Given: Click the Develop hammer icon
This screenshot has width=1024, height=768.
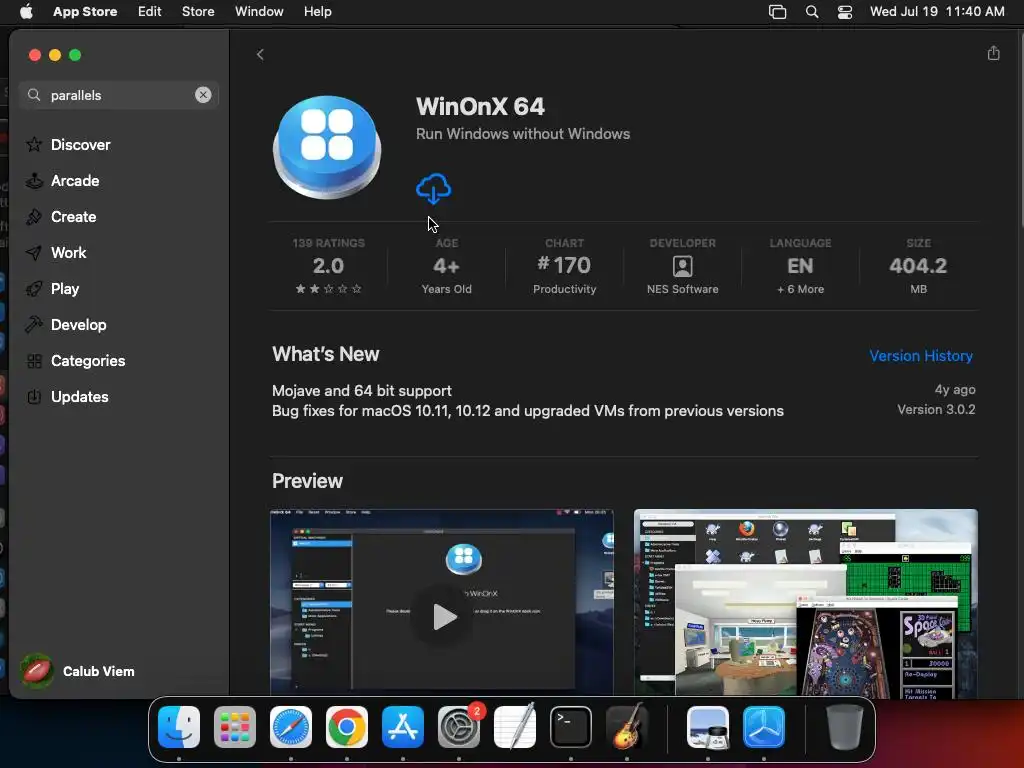Looking at the screenshot, I should click(34, 325).
